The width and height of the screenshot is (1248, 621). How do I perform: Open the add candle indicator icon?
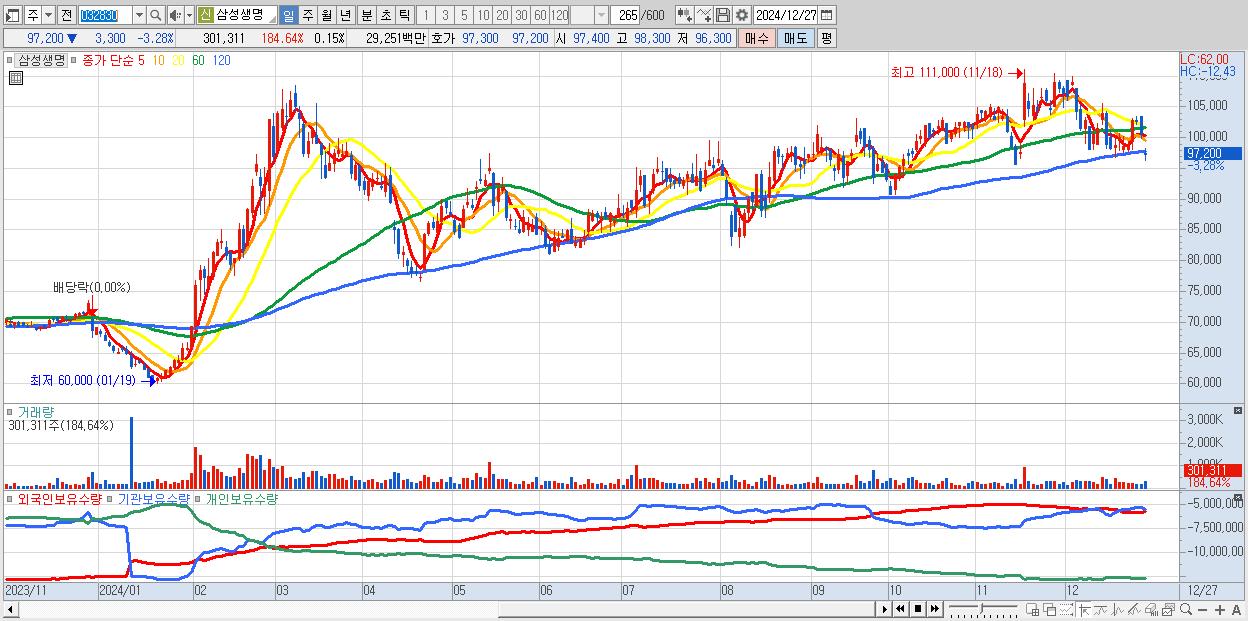click(x=685, y=15)
